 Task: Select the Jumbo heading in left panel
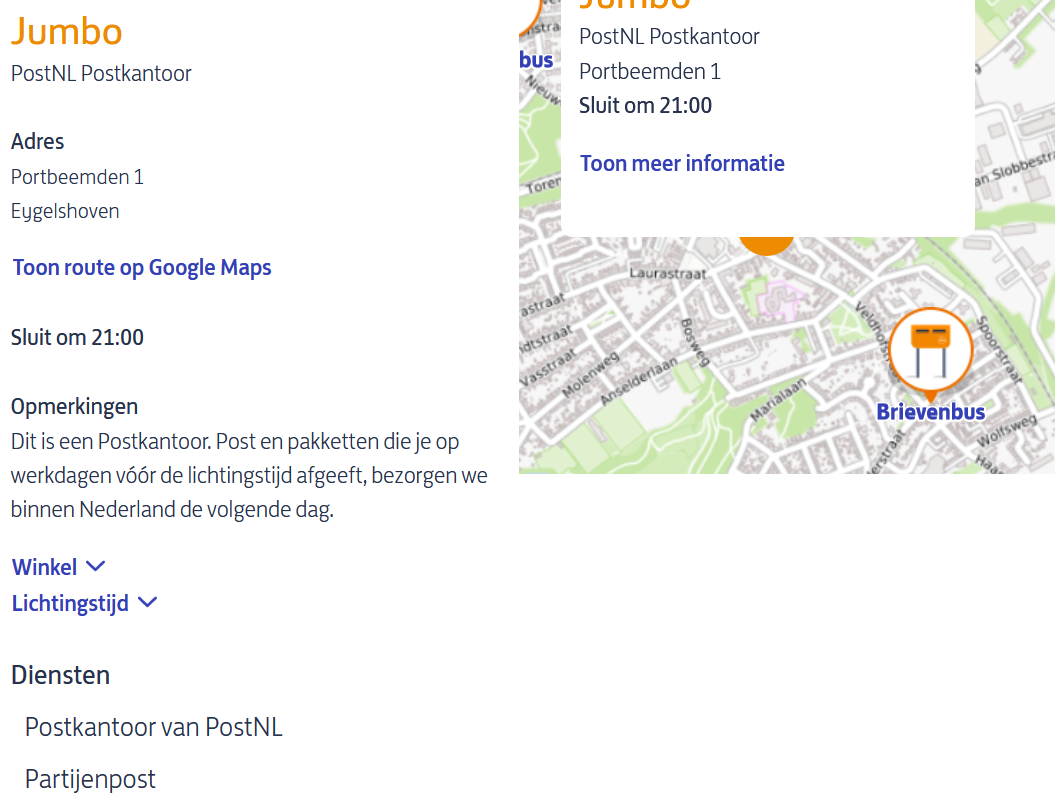pos(67,32)
